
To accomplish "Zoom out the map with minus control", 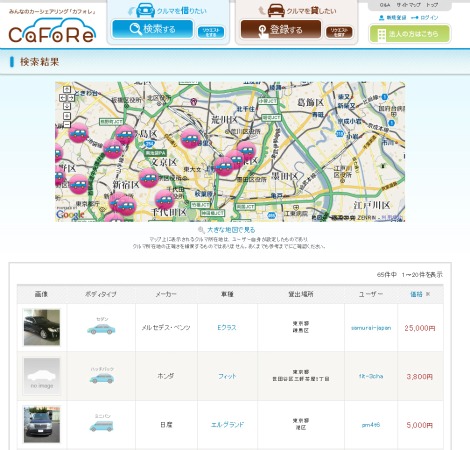I will point(67,124).
